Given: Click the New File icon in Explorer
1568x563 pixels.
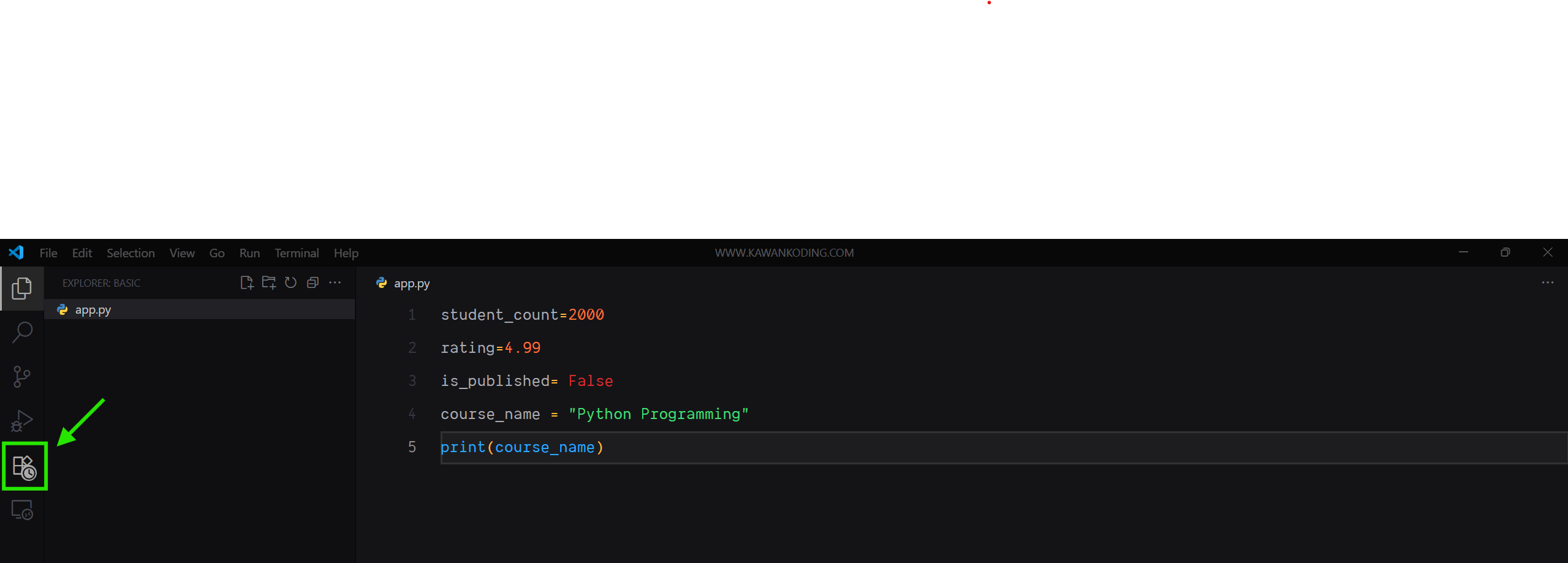Looking at the screenshot, I should point(246,282).
